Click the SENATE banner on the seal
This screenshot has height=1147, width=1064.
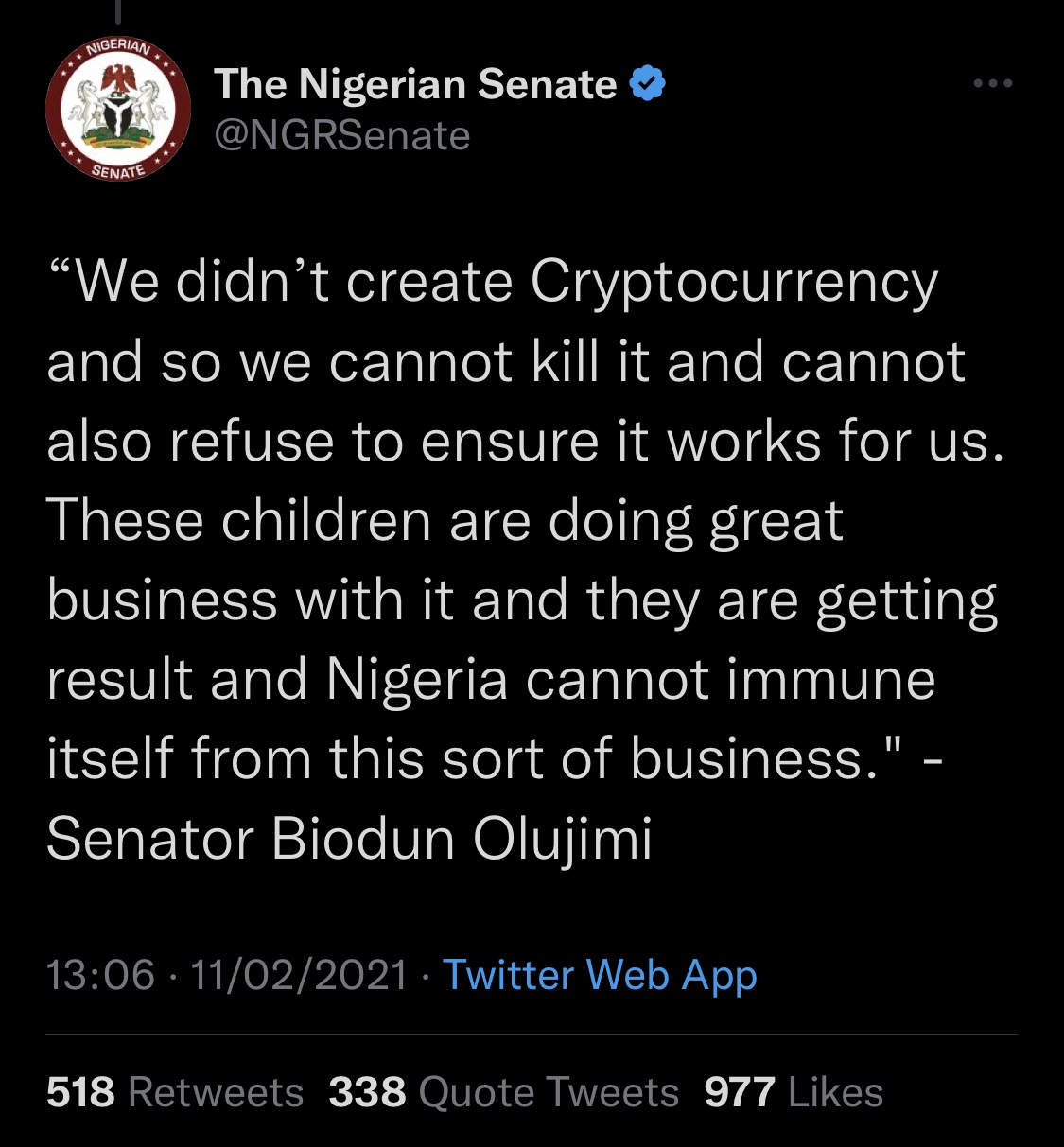(118, 170)
